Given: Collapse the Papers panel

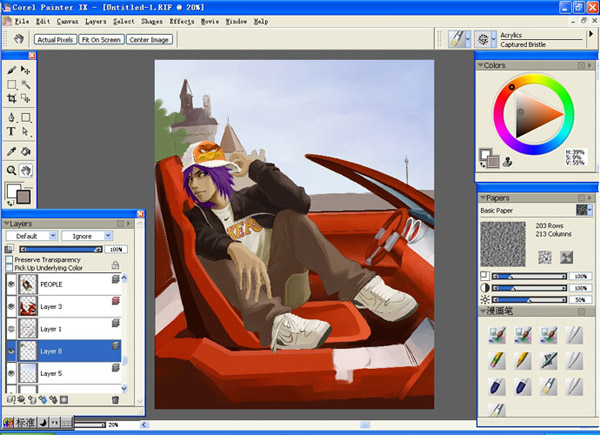Looking at the screenshot, I should click(483, 198).
